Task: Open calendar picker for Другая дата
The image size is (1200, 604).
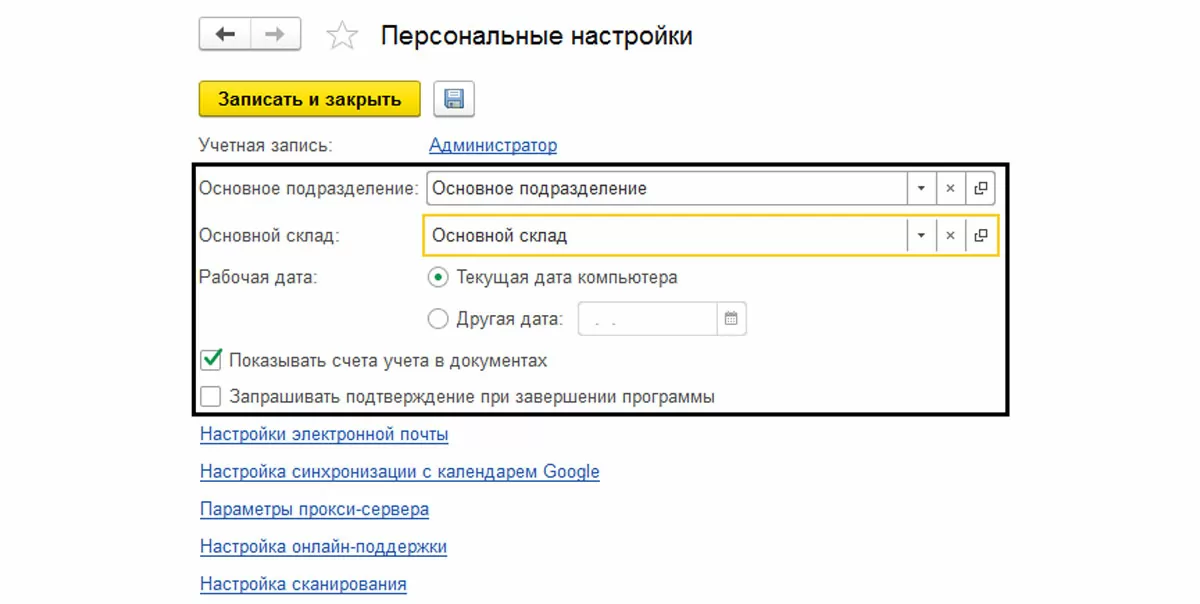Action: pyautogui.click(x=731, y=319)
